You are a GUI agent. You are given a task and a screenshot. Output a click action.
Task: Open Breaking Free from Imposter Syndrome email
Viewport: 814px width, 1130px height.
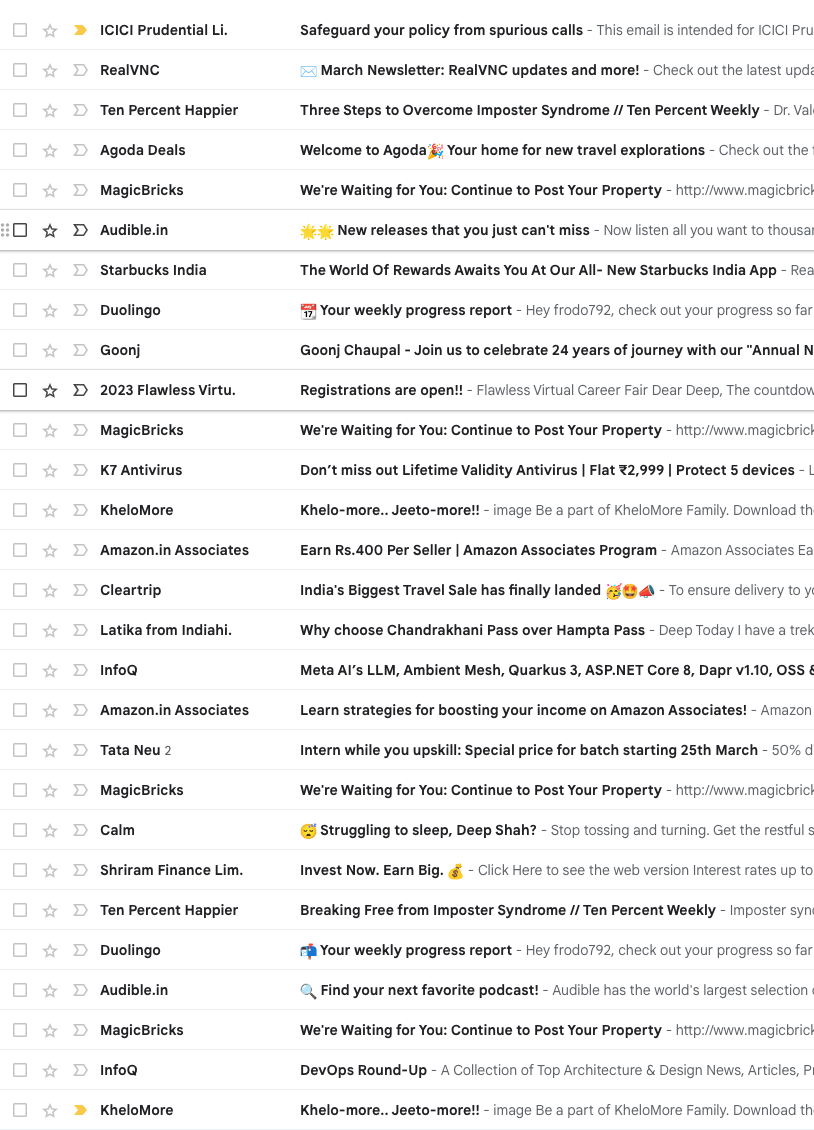(508, 910)
